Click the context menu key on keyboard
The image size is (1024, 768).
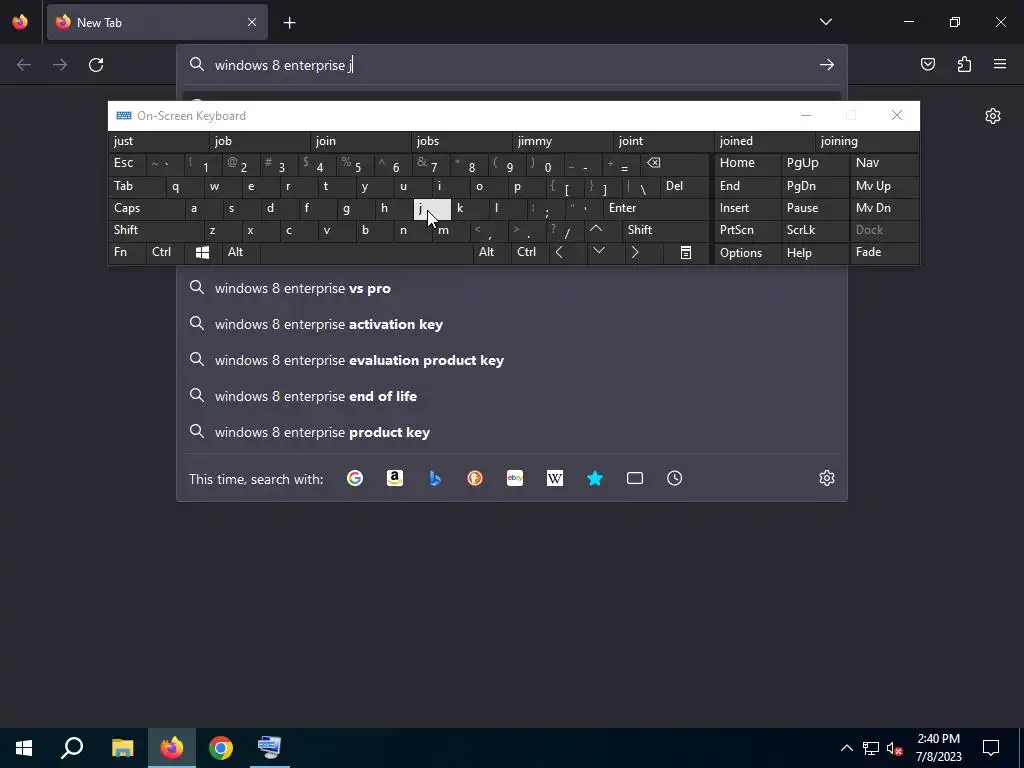point(686,252)
